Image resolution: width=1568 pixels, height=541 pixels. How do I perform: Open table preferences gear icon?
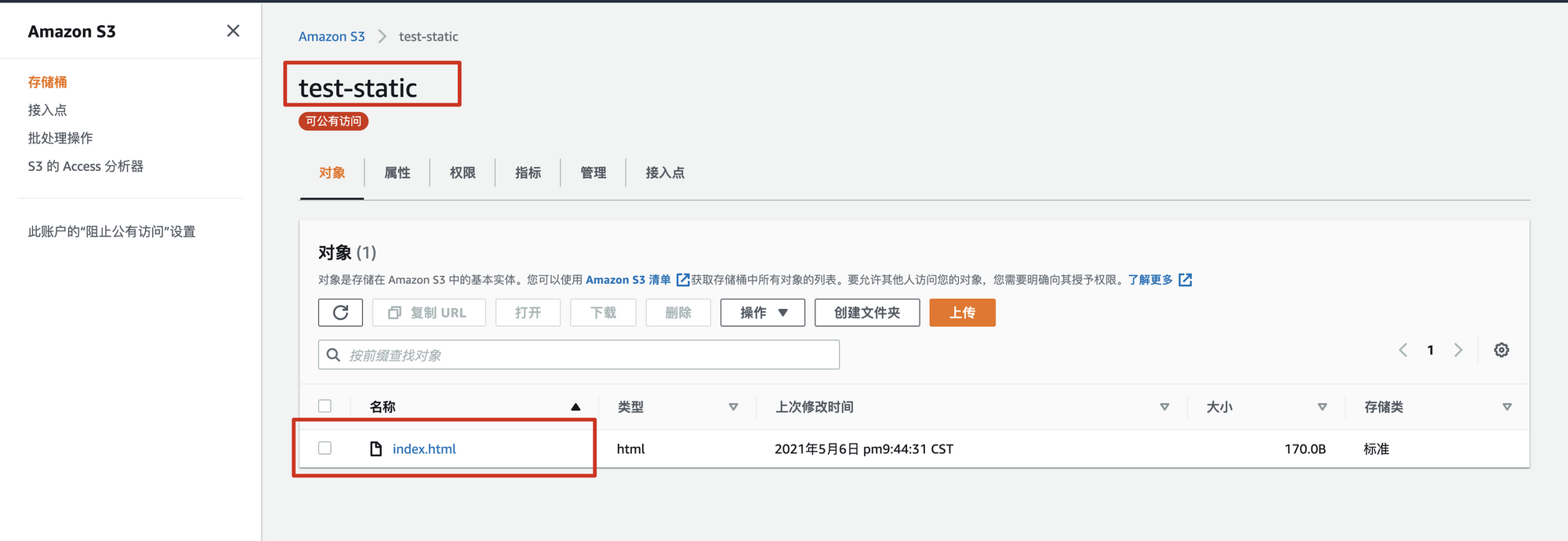point(1501,350)
